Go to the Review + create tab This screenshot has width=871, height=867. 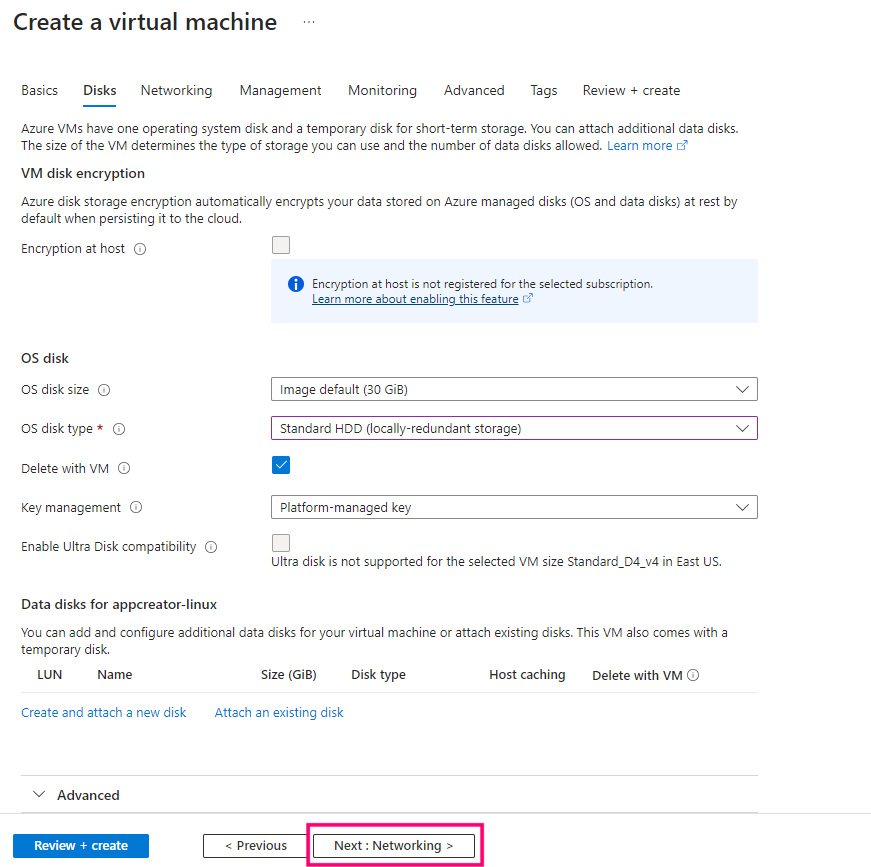(x=631, y=90)
